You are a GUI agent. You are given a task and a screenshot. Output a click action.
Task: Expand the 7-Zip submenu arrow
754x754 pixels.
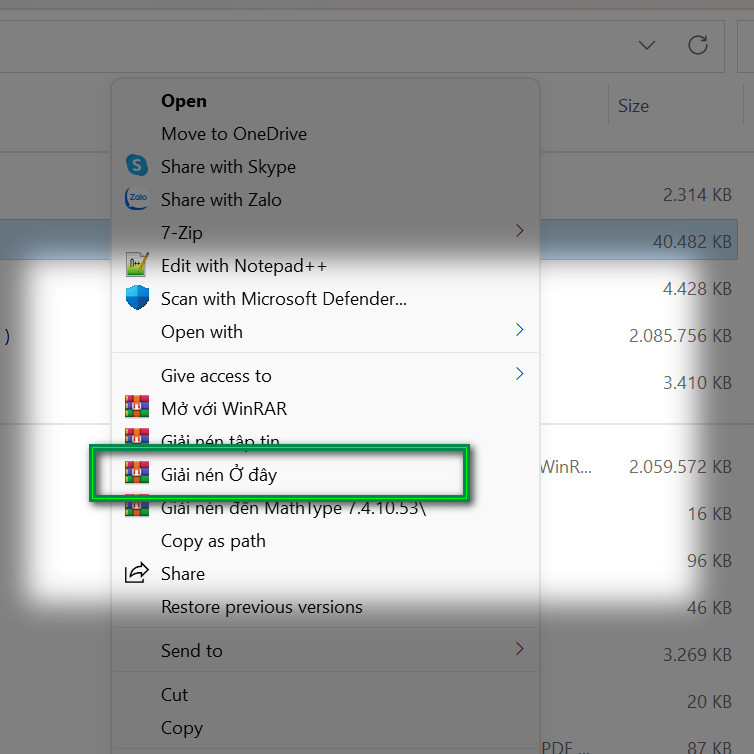point(519,231)
